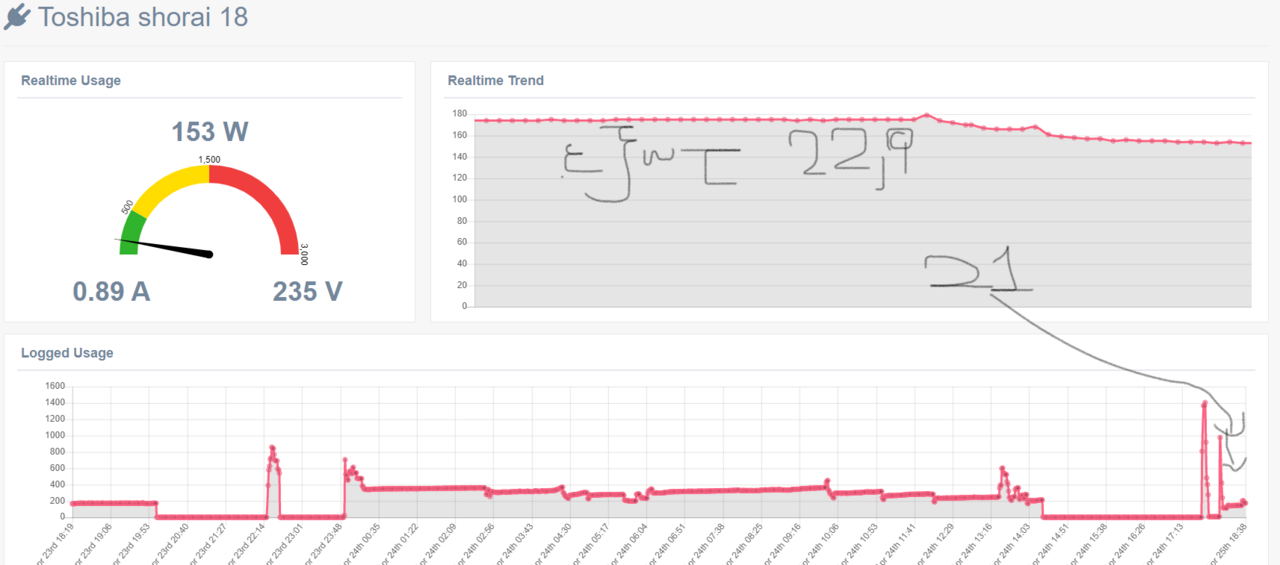This screenshot has height=565, width=1280.
Task: Click the highest data point in Realtime Trend
Action: 927,115
